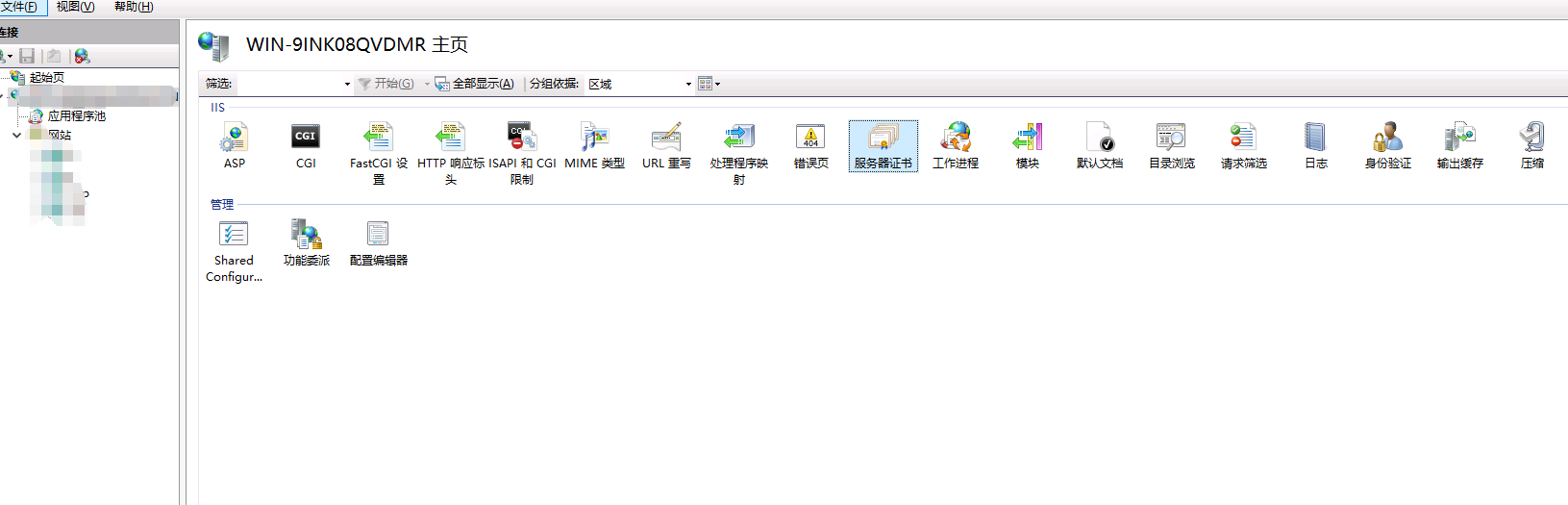Click the 开始(G) filter button
Viewport: 1568px width, 505px height.
pos(386,85)
